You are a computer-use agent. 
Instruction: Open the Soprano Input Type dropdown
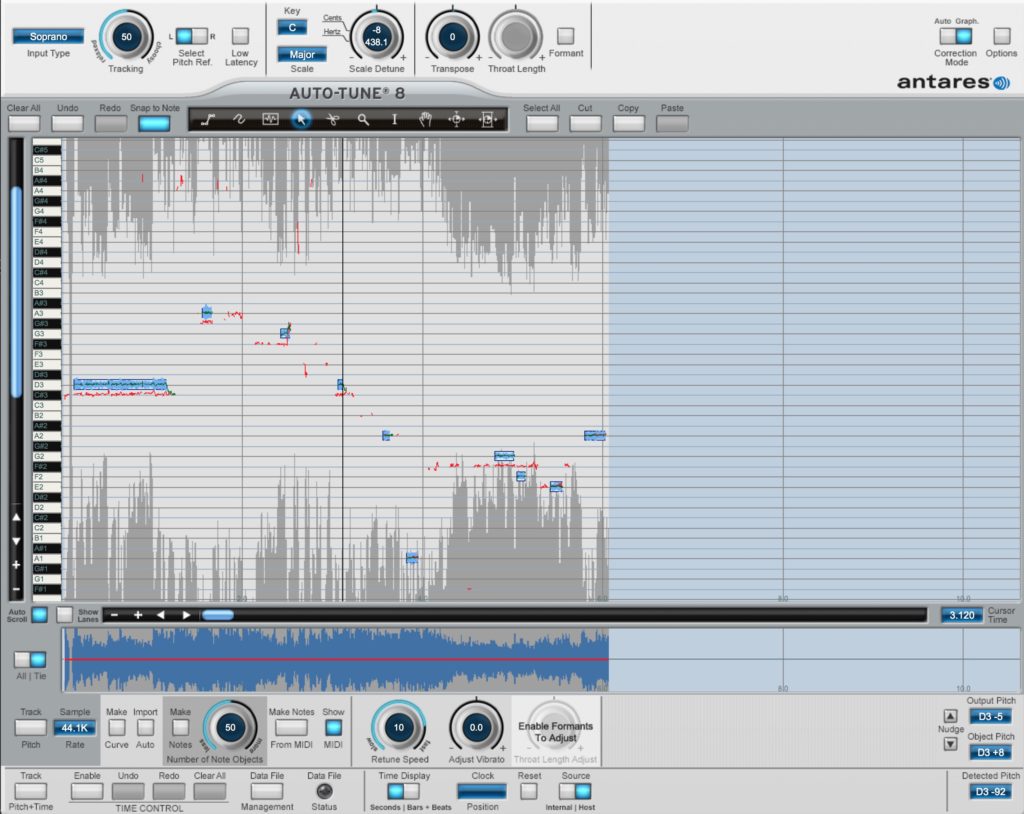48,37
